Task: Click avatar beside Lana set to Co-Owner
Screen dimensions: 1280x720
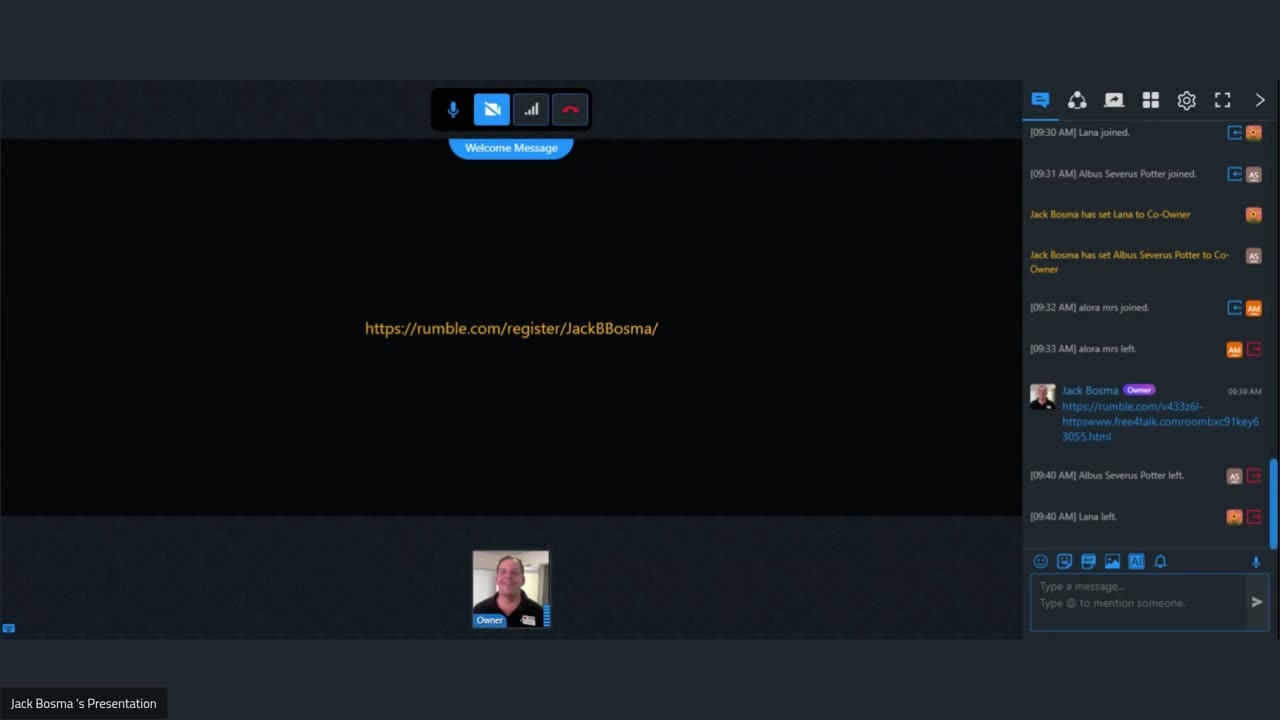Action: [1254, 215]
